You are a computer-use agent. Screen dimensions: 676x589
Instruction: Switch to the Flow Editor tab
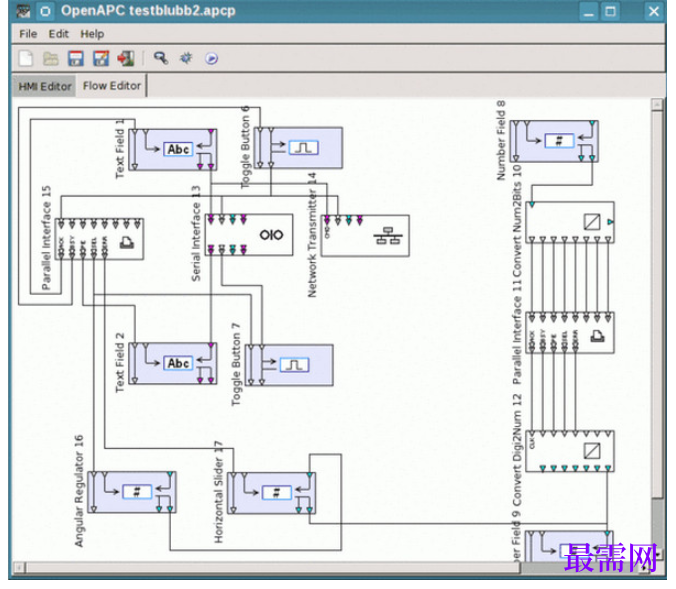coord(112,86)
